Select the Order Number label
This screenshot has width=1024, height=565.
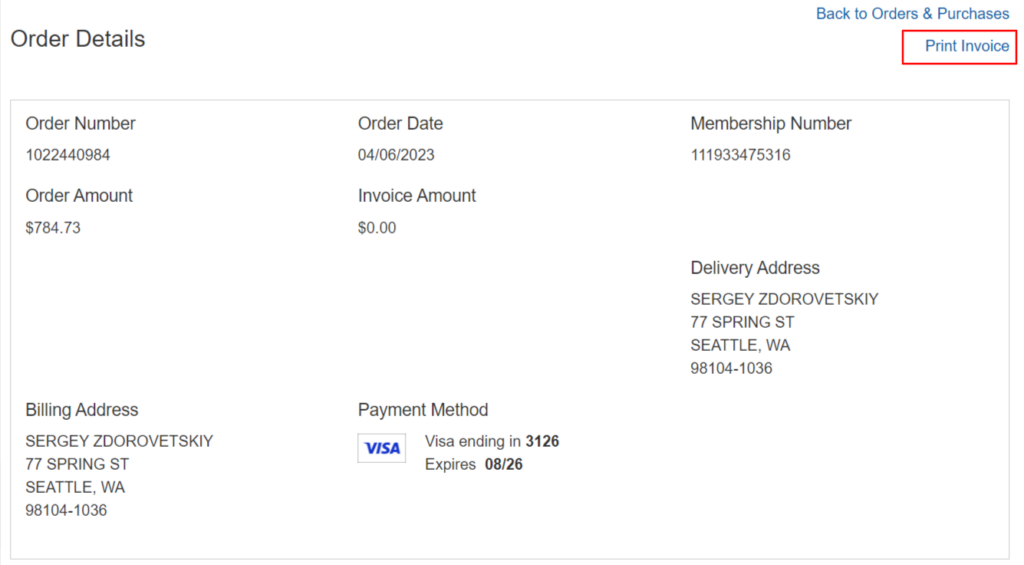(x=81, y=124)
